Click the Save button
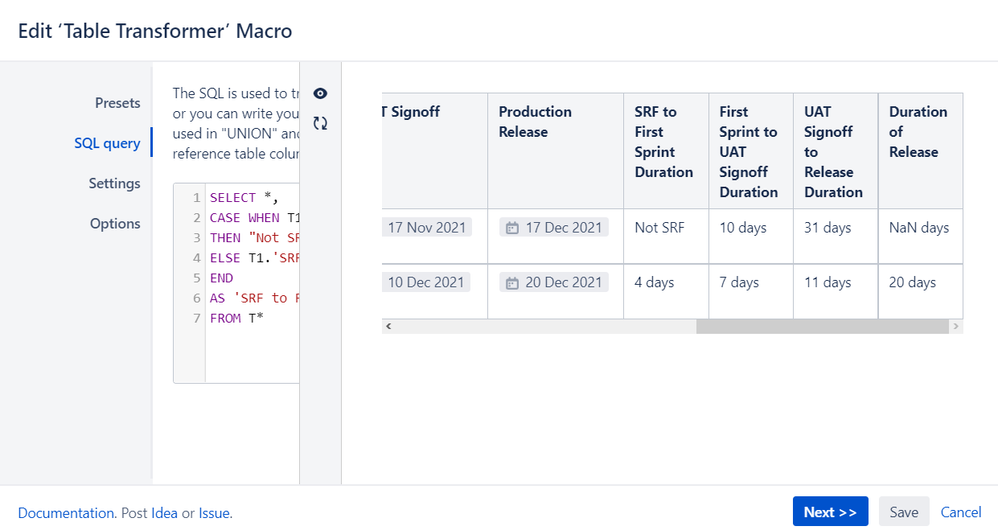 click(903, 512)
